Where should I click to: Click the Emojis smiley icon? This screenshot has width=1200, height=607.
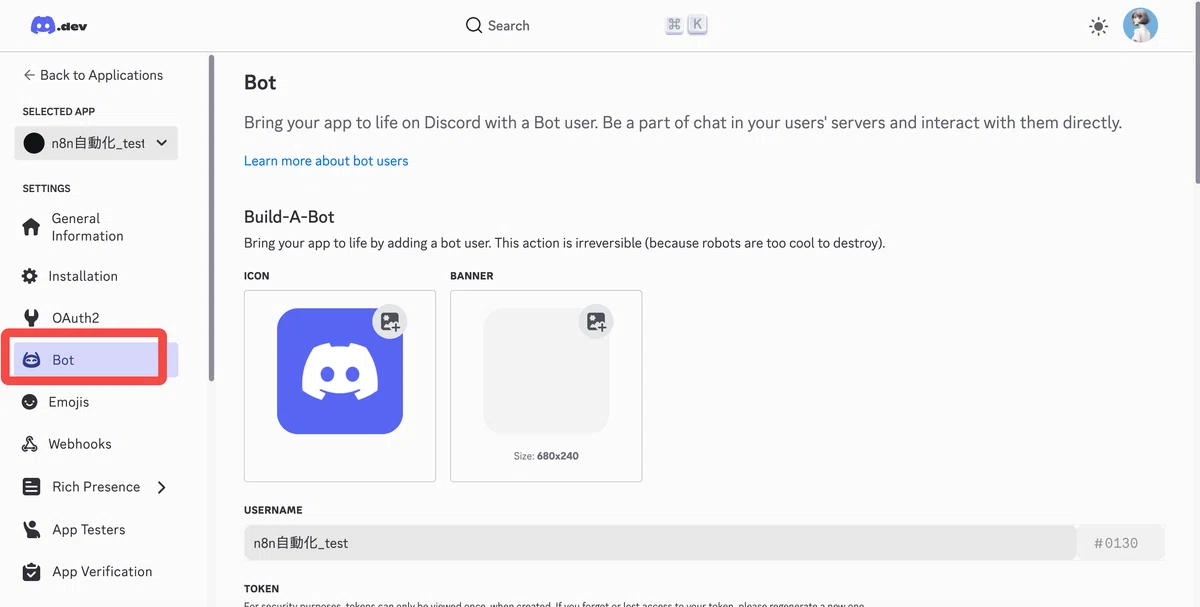(x=30, y=402)
